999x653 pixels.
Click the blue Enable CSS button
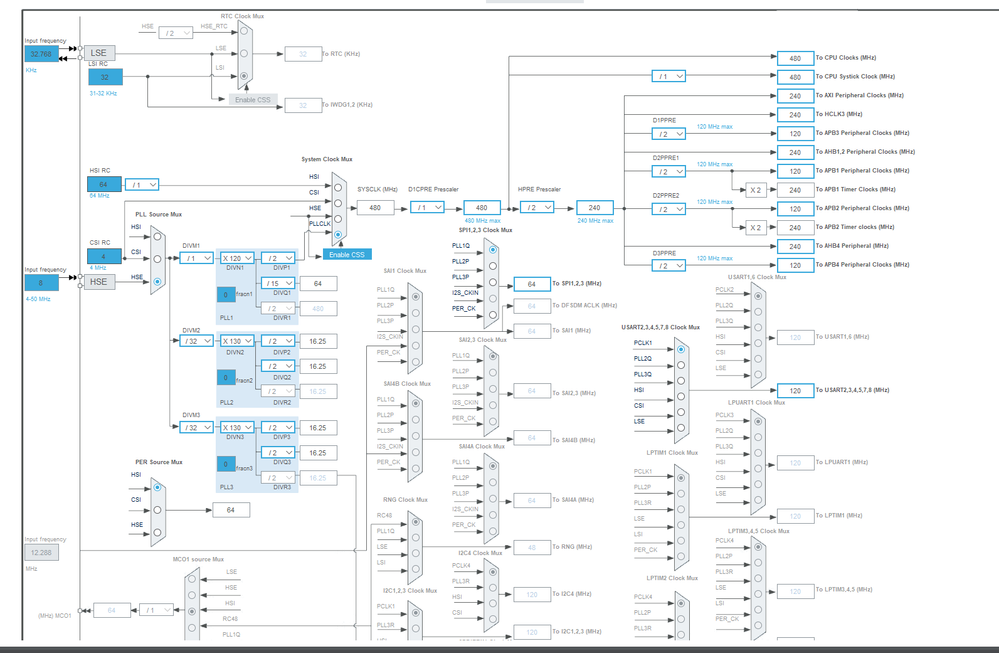[347, 254]
